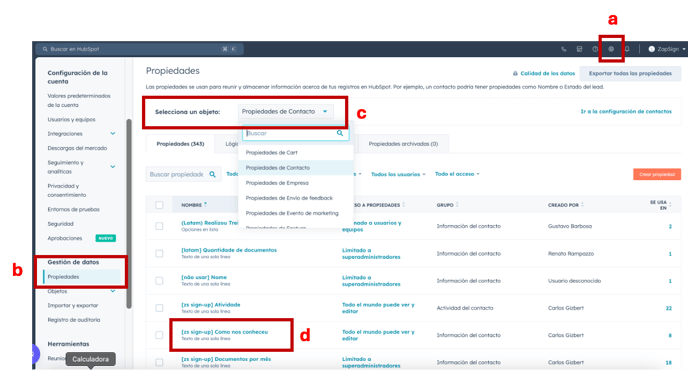Expand the Integraciones sidebar section
Screen dimensions: 688x370
tap(113, 133)
